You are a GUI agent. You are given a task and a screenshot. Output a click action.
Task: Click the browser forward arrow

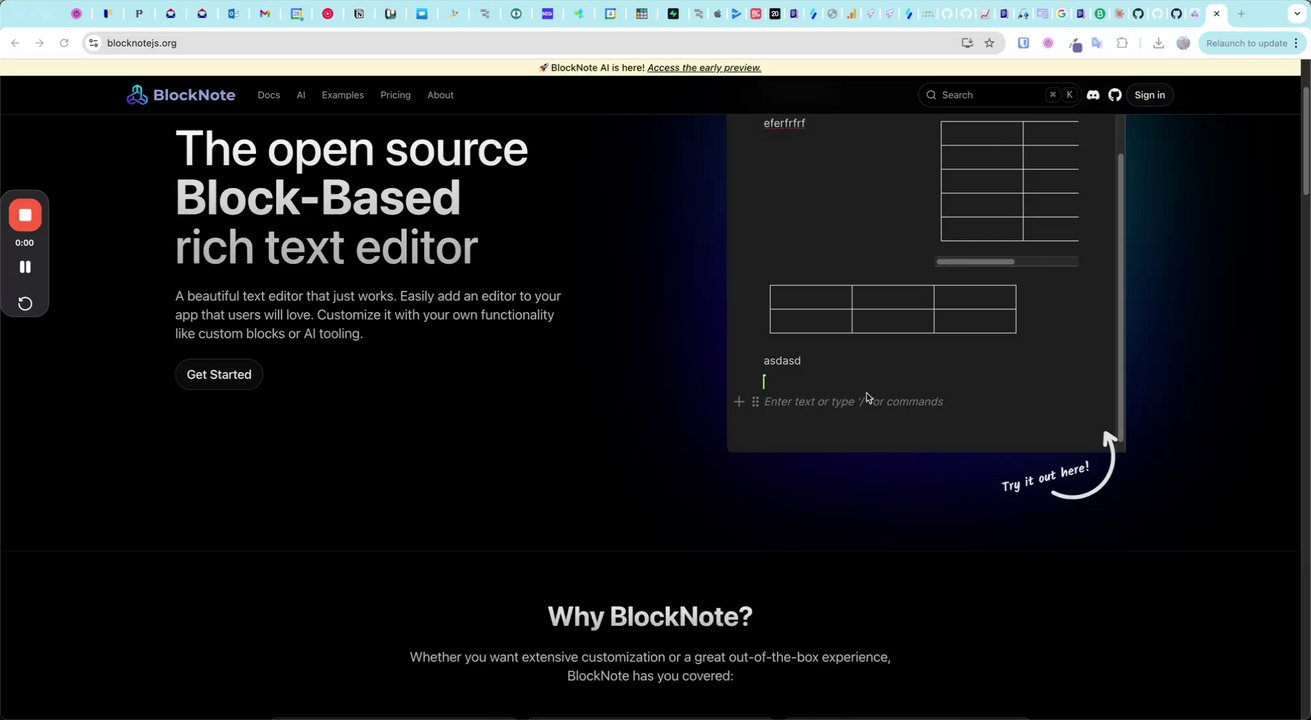tap(39, 43)
